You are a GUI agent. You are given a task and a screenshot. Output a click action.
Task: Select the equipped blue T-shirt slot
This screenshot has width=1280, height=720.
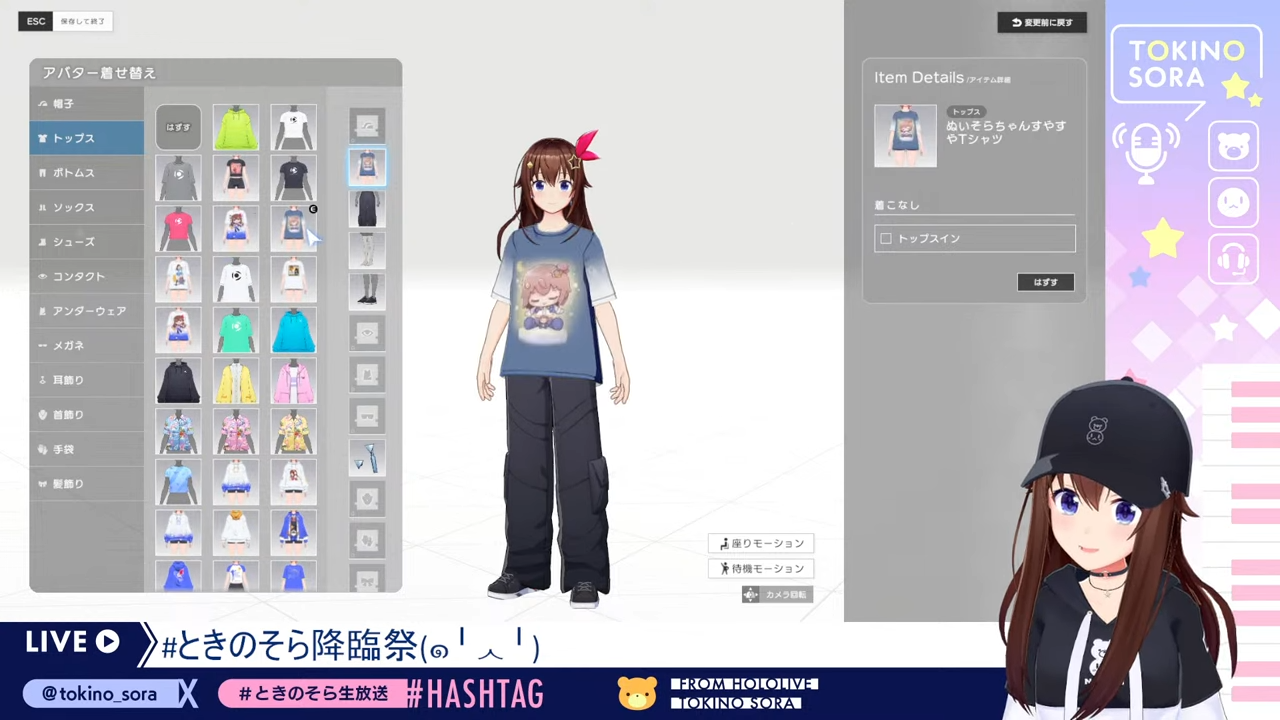(367, 167)
